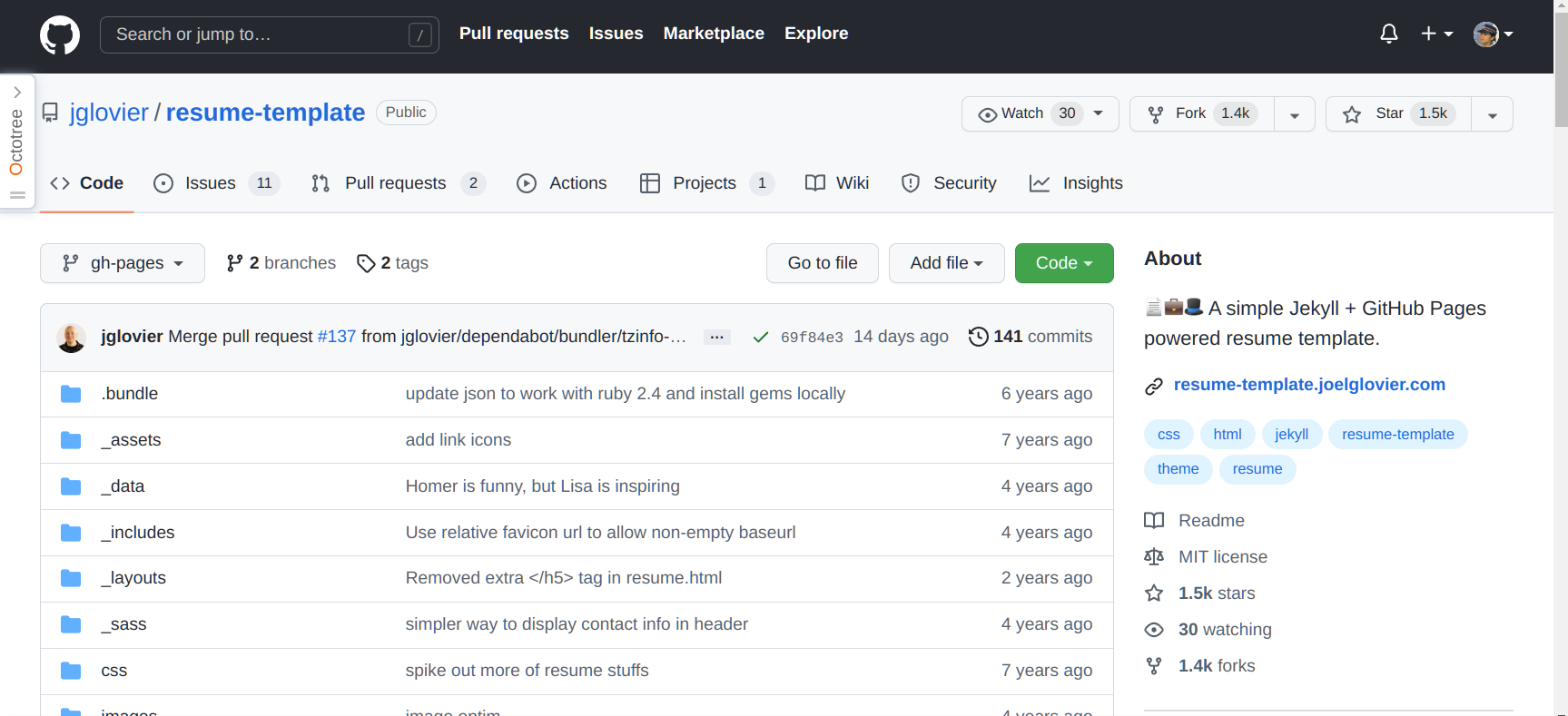The image size is (1568, 716).
Task: Open the Pull requests repository tab
Action: [x=398, y=183]
